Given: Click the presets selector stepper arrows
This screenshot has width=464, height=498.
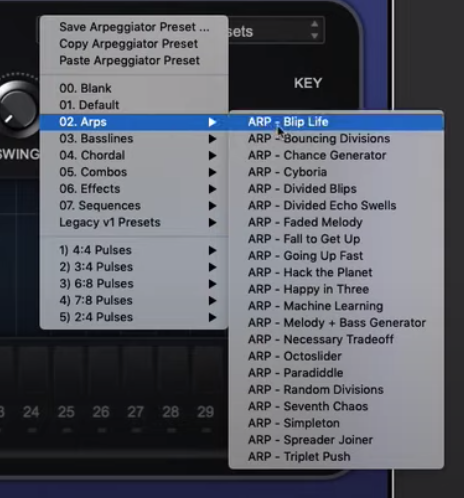Looking at the screenshot, I should [x=314, y=29].
